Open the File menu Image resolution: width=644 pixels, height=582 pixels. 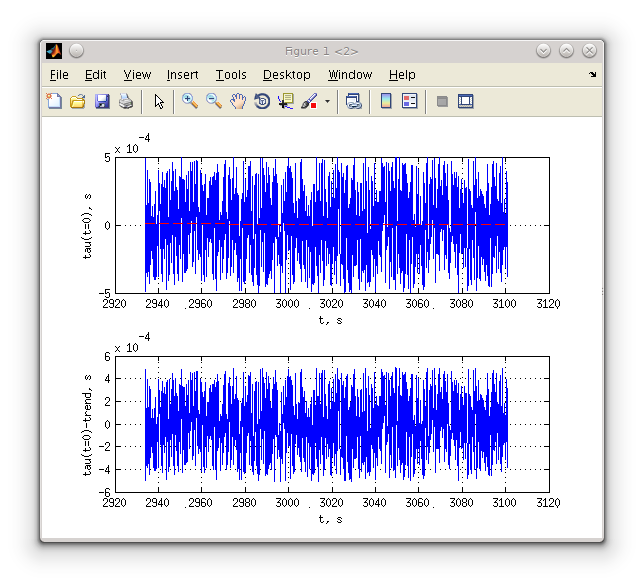tap(59, 75)
